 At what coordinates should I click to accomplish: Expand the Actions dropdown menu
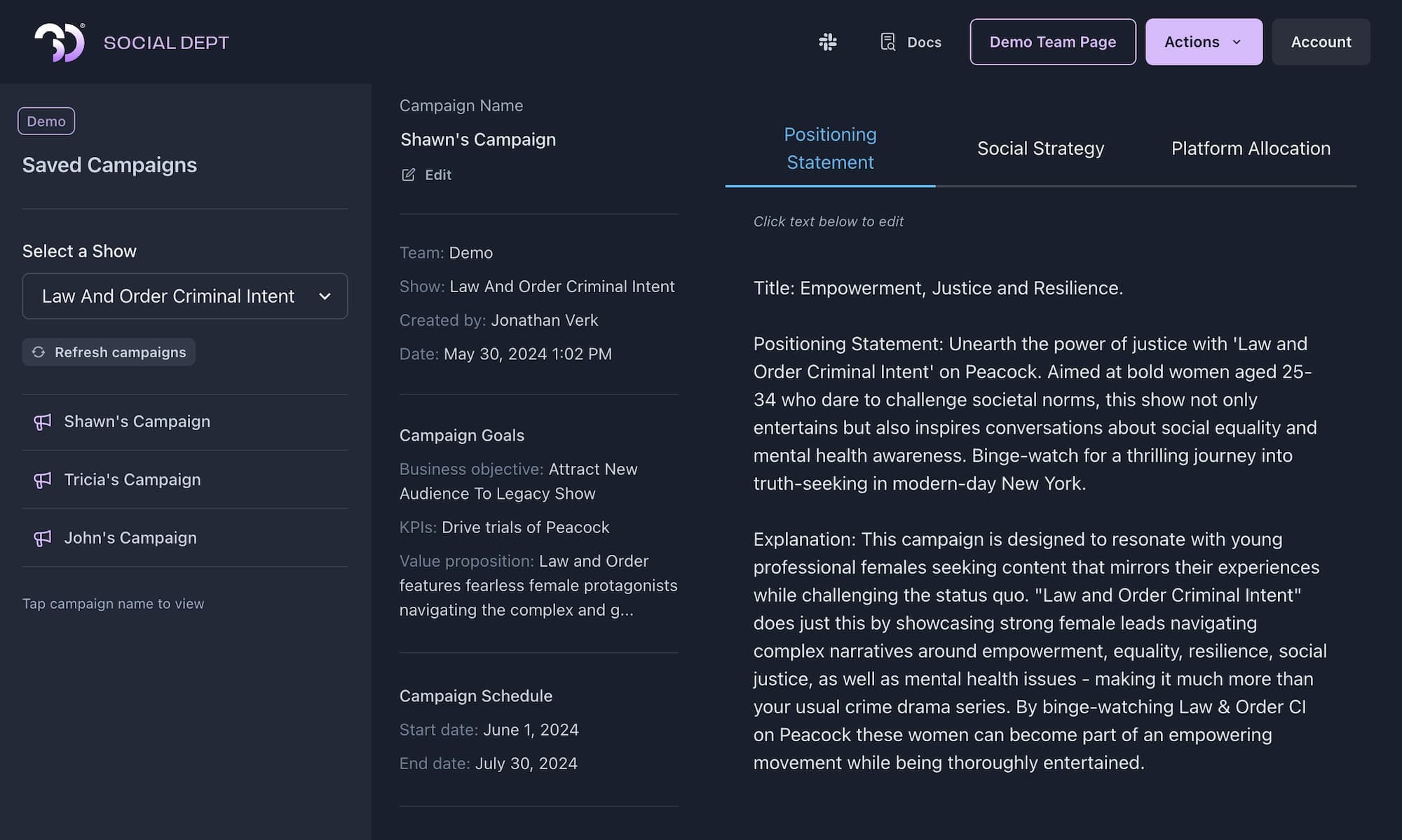[1204, 42]
